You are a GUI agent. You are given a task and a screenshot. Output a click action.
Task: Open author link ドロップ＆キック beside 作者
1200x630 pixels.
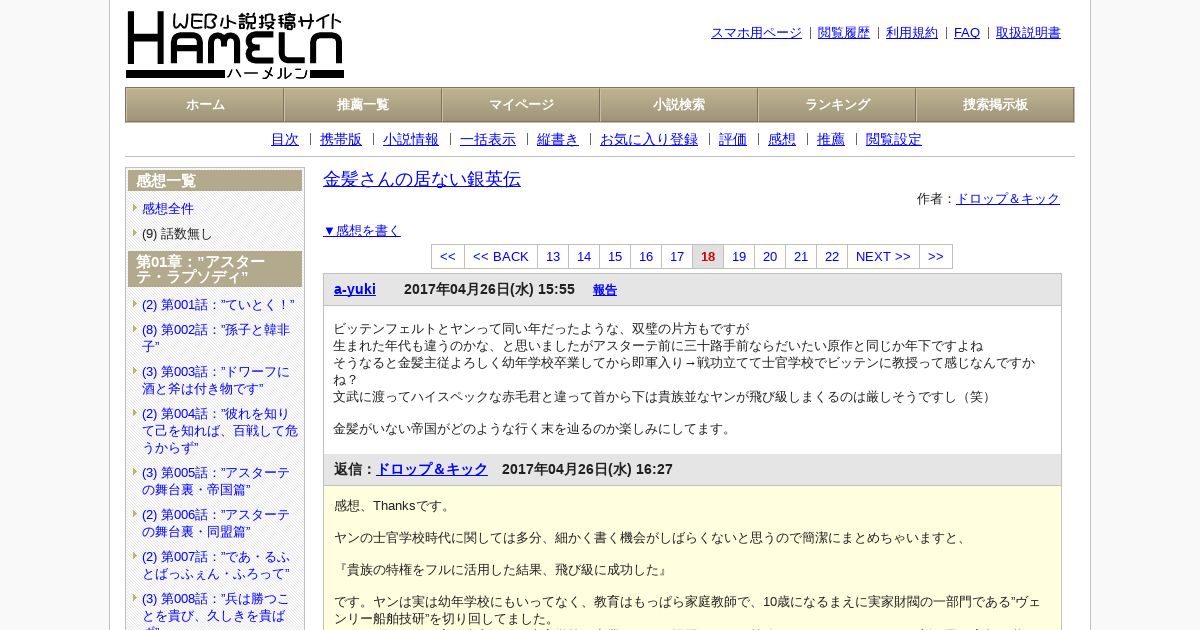(x=1008, y=199)
